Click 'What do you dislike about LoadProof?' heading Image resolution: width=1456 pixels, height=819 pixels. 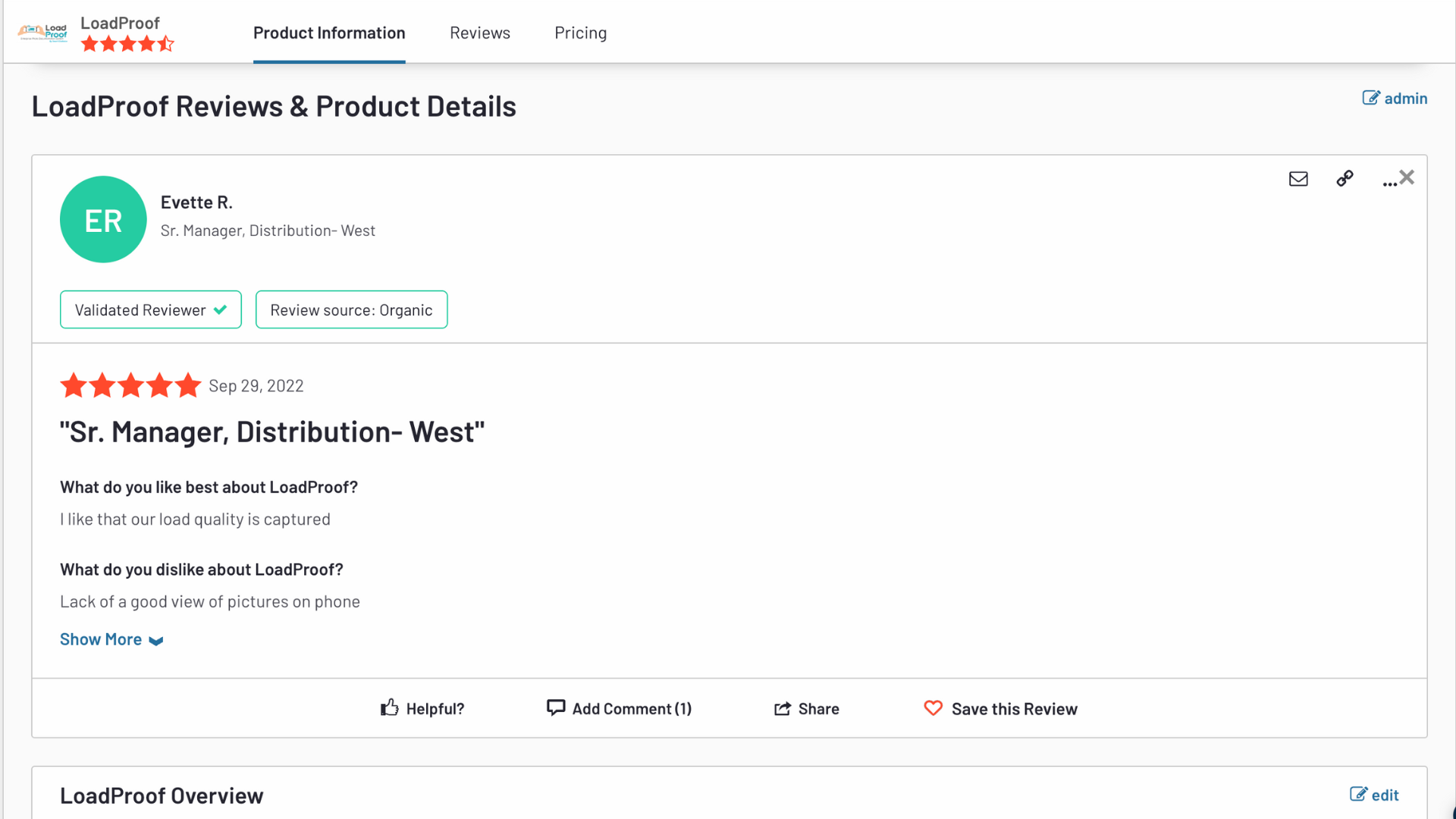tap(202, 570)
